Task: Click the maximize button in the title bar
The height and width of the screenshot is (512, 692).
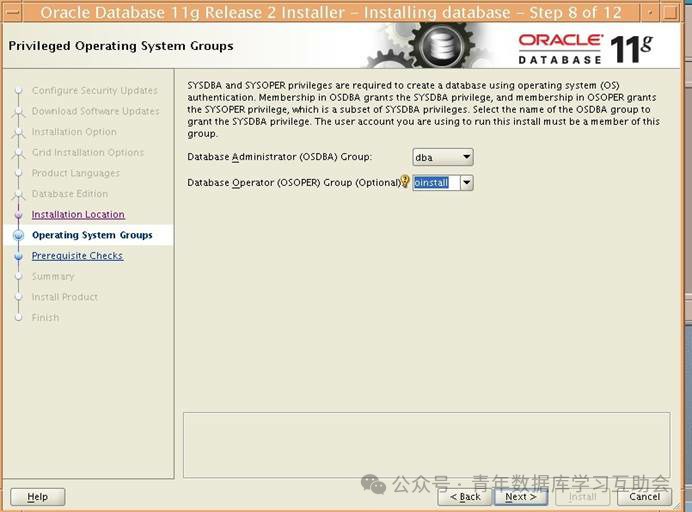Action: (x=669, y=12)
